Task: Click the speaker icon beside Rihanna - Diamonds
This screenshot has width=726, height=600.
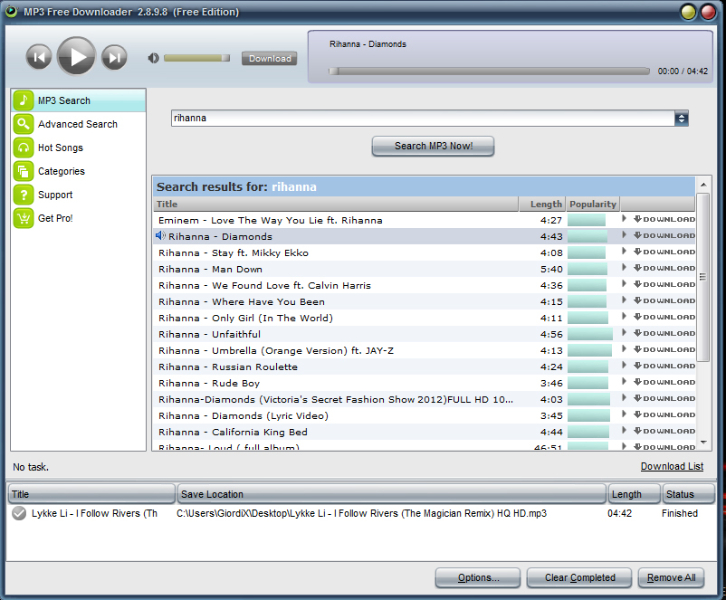Action: coord(160,236)
